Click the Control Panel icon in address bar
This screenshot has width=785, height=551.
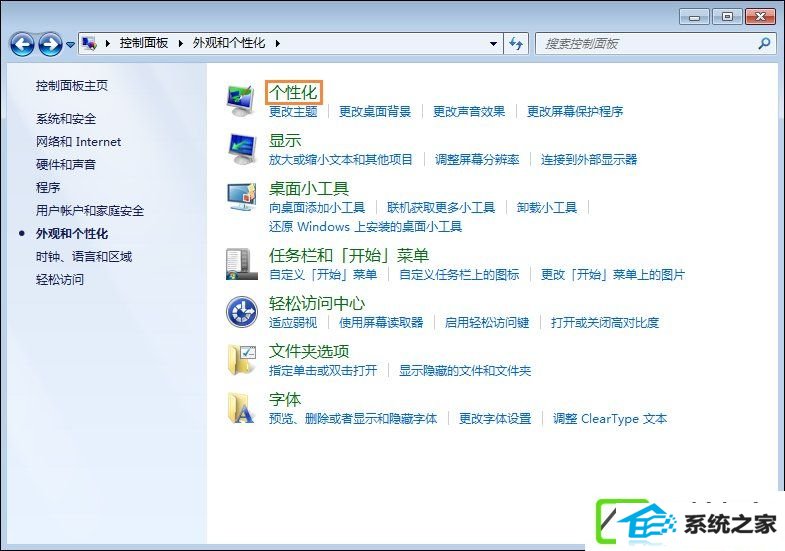(x=90, y=44)
